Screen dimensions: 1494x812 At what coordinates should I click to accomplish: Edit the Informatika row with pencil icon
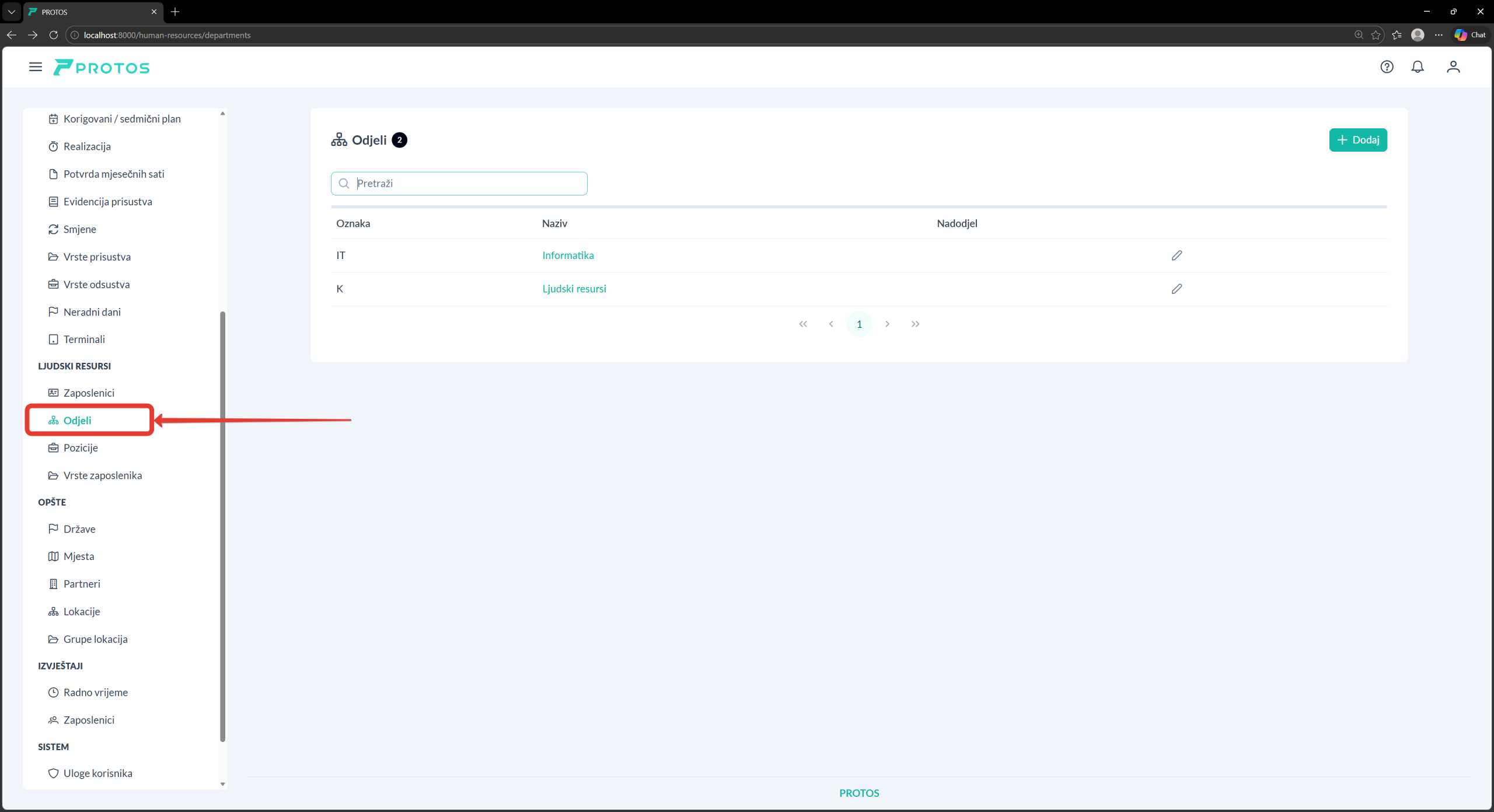[1177, 256]
